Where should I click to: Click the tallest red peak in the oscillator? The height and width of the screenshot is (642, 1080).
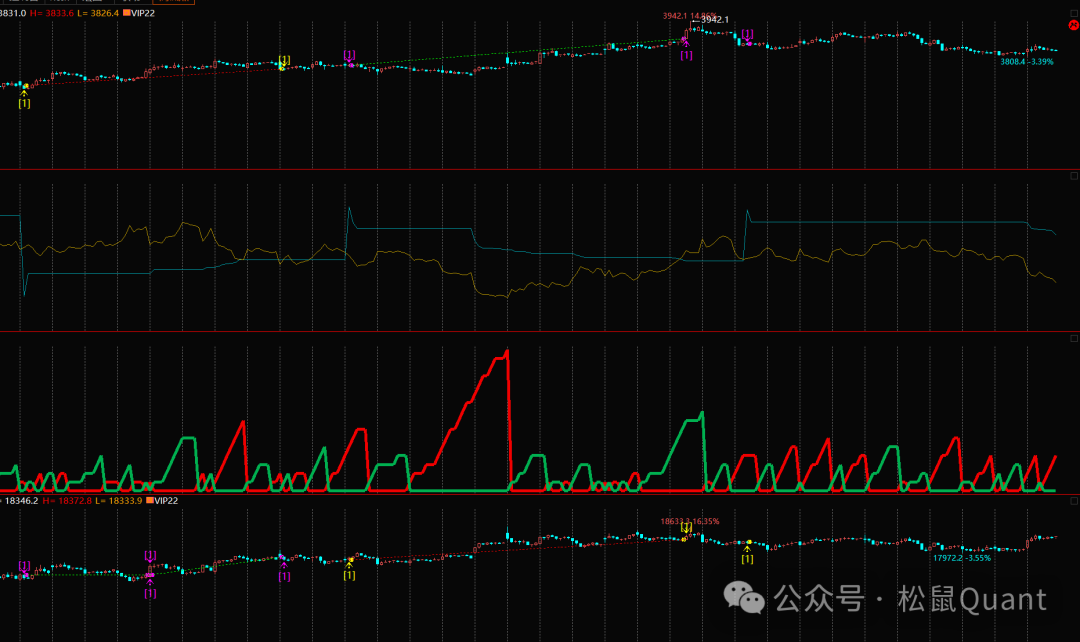pyautogui.click(x=507, y=353)
